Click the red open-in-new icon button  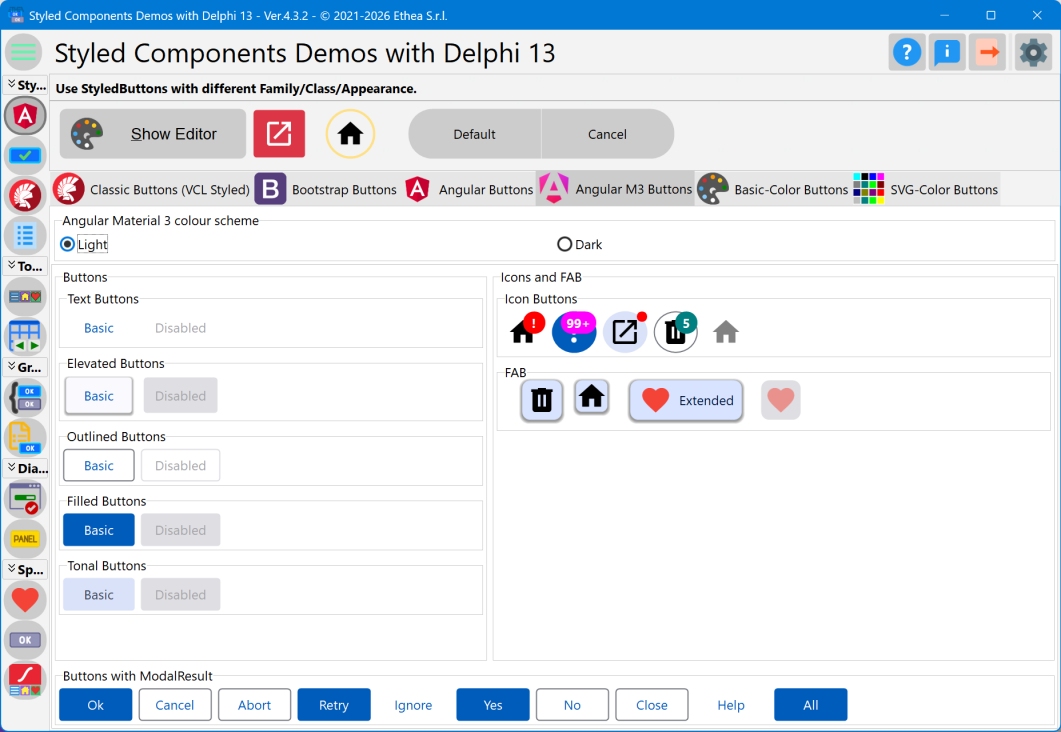click(x=279, y=134)
